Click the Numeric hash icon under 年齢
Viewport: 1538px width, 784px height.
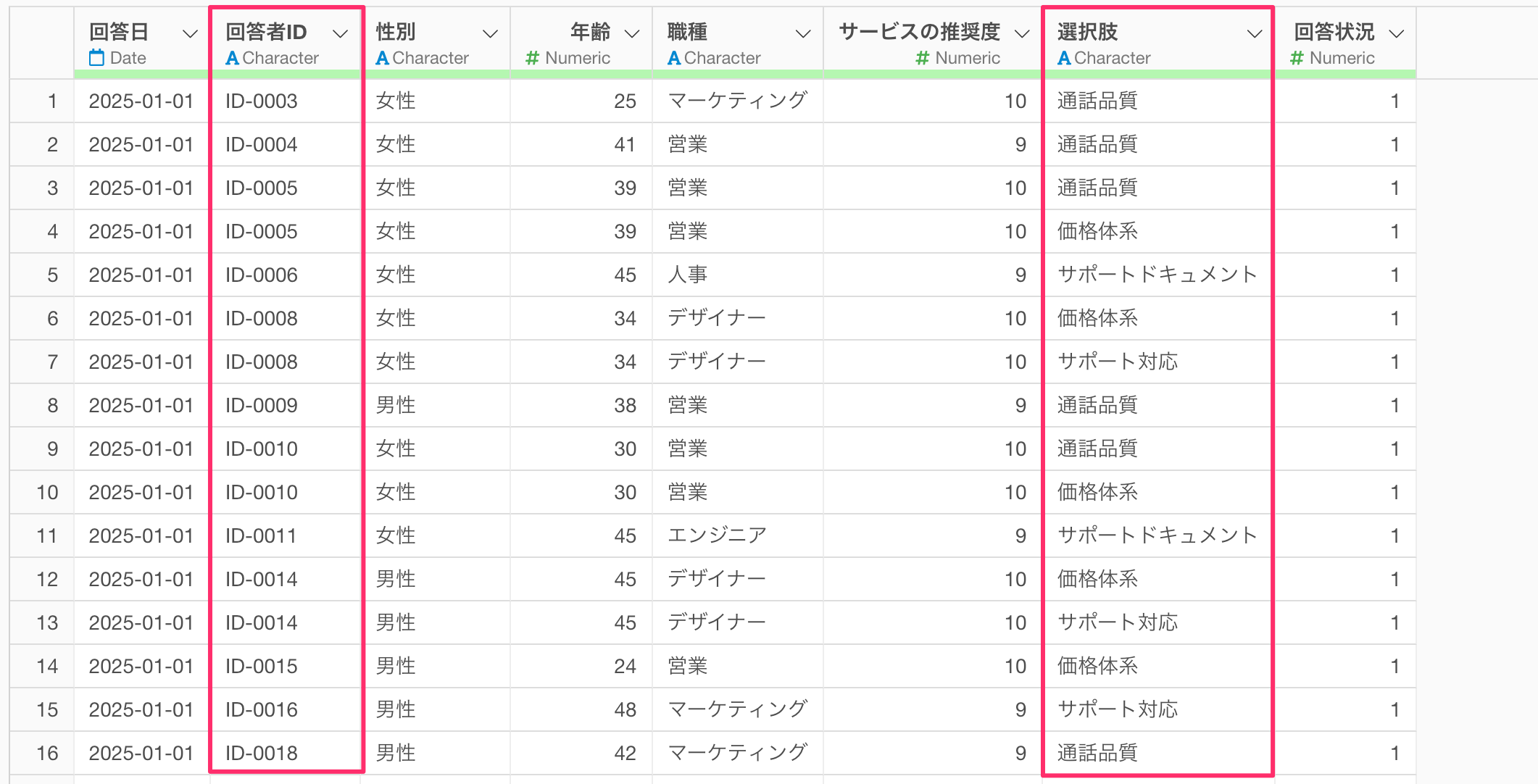(533, 58)
